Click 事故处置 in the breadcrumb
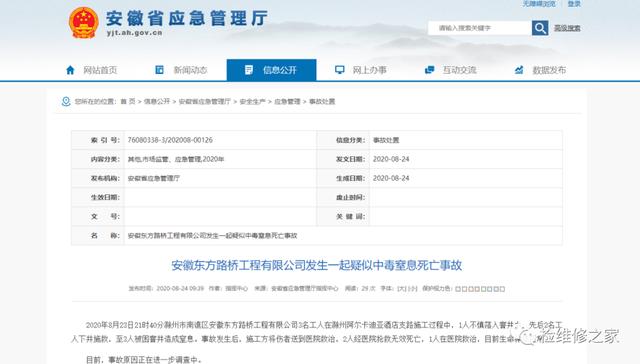Screen dimensions: 640x364 [x=322, y=101]
